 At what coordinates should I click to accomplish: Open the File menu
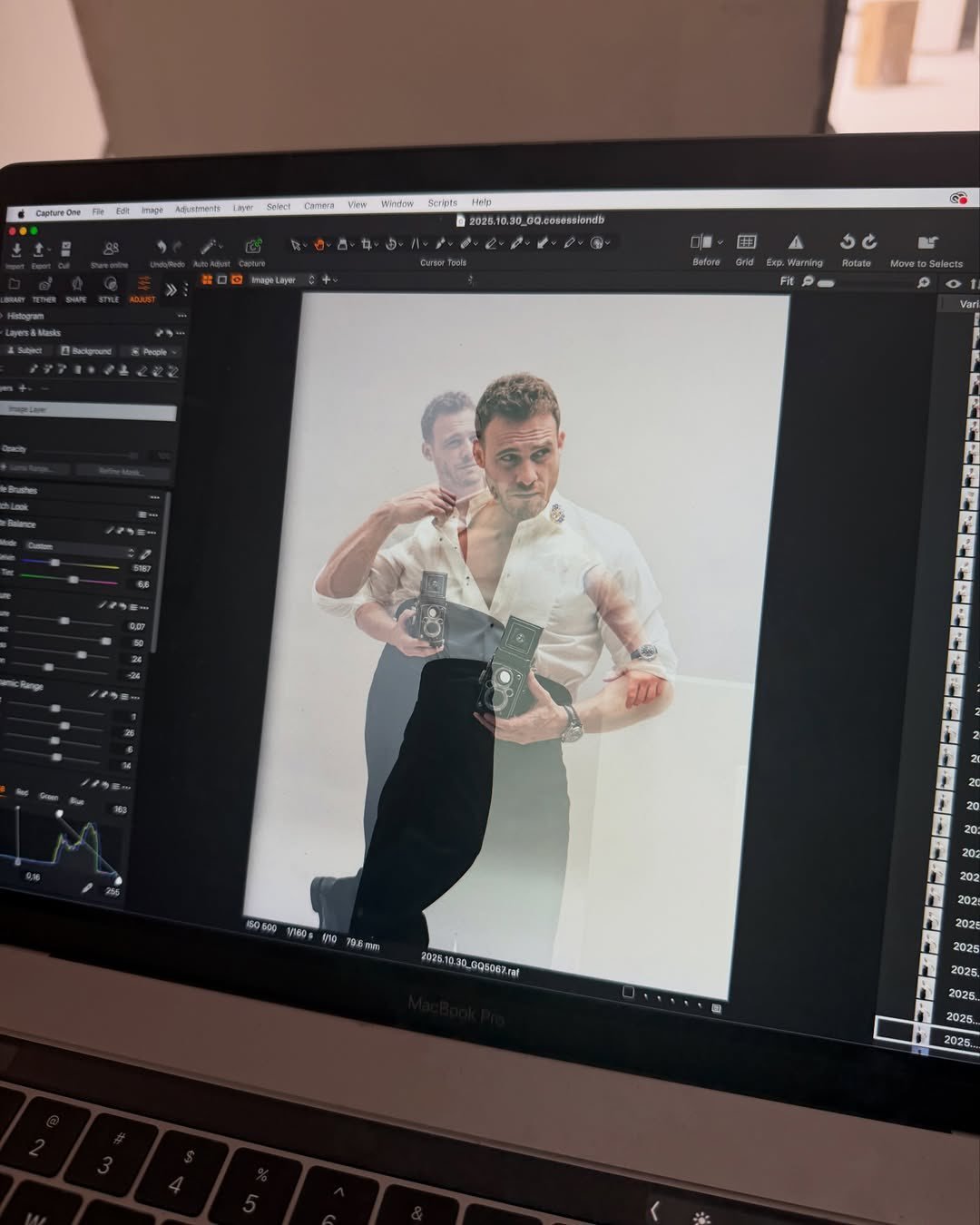click(98, 211)
